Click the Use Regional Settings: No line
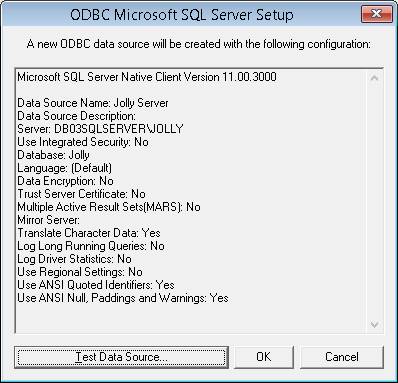 pos(80,272)
